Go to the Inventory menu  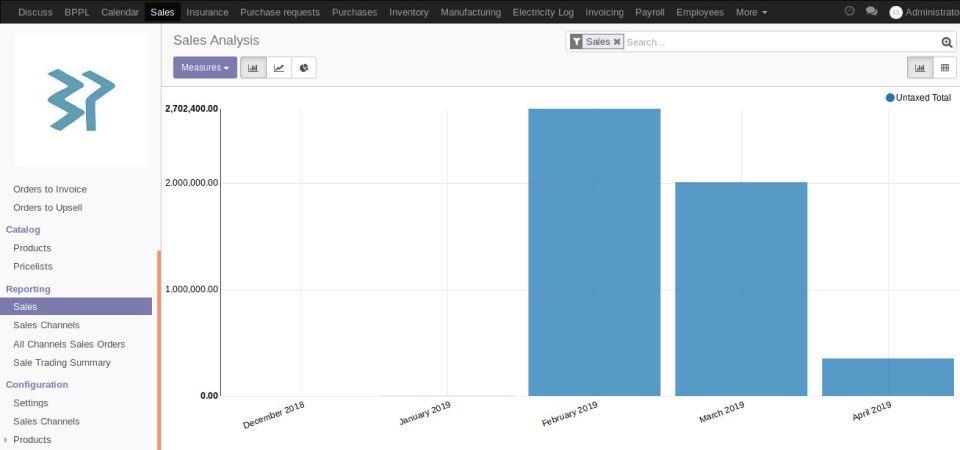[408, 12]
